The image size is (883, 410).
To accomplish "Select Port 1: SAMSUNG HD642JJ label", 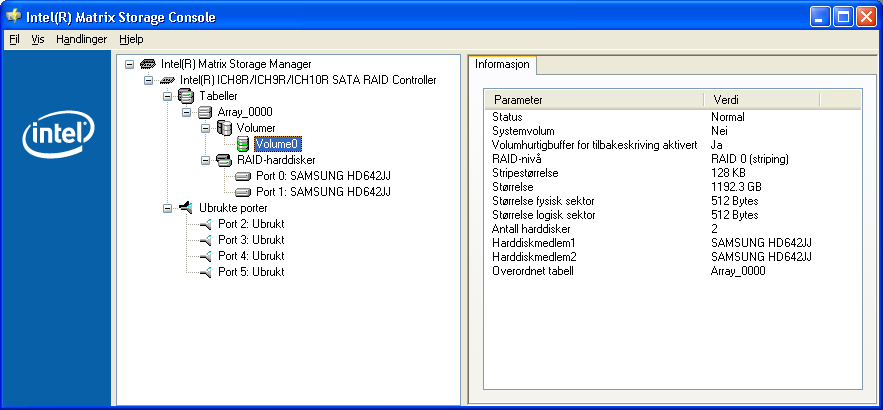I will click(323, 193).
